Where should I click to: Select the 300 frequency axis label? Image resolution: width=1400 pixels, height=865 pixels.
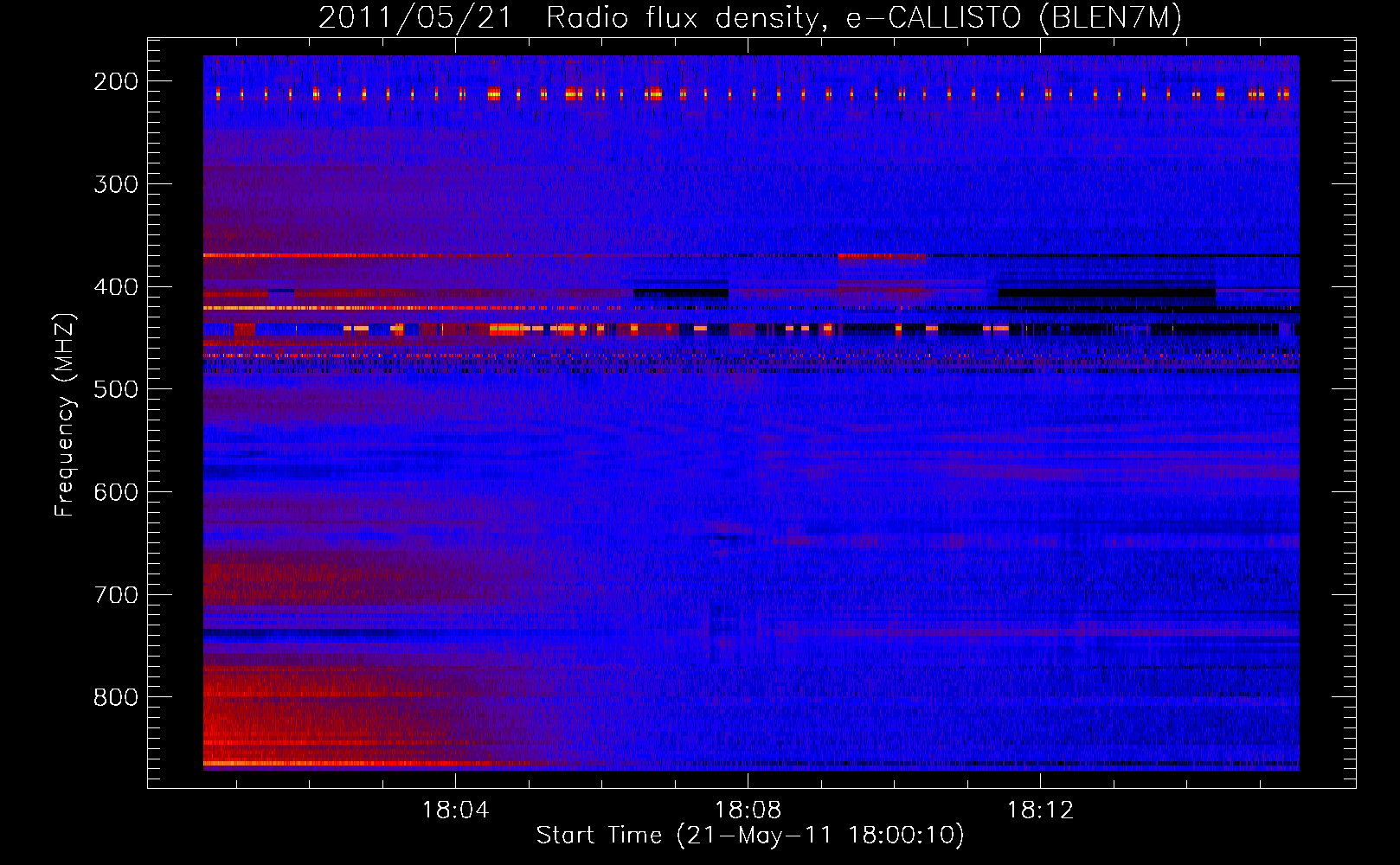point(116,184)
